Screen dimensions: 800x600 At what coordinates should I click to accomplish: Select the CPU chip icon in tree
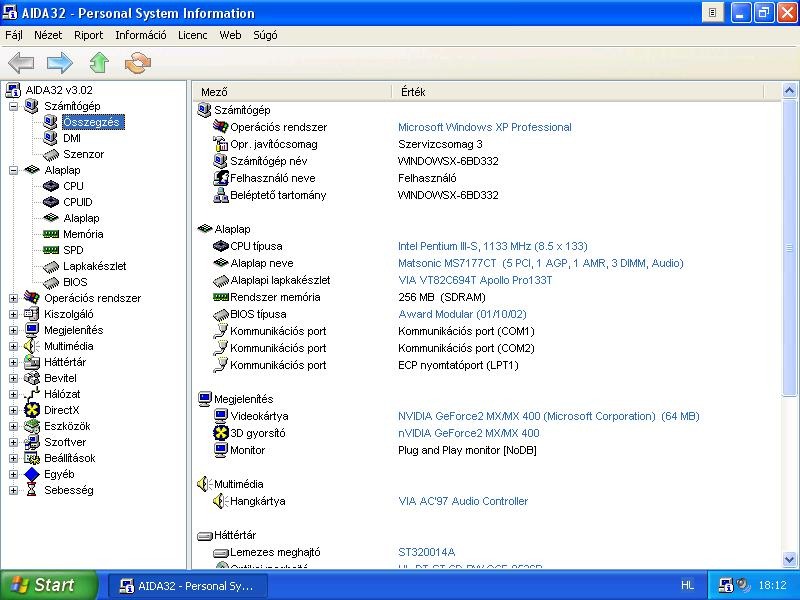click(x=51, y=186)
